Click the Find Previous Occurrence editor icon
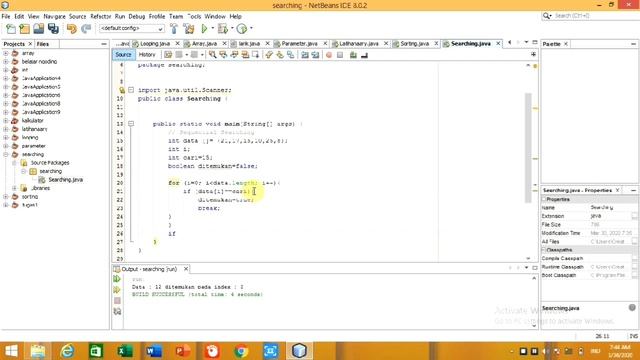 click(223, 55)
